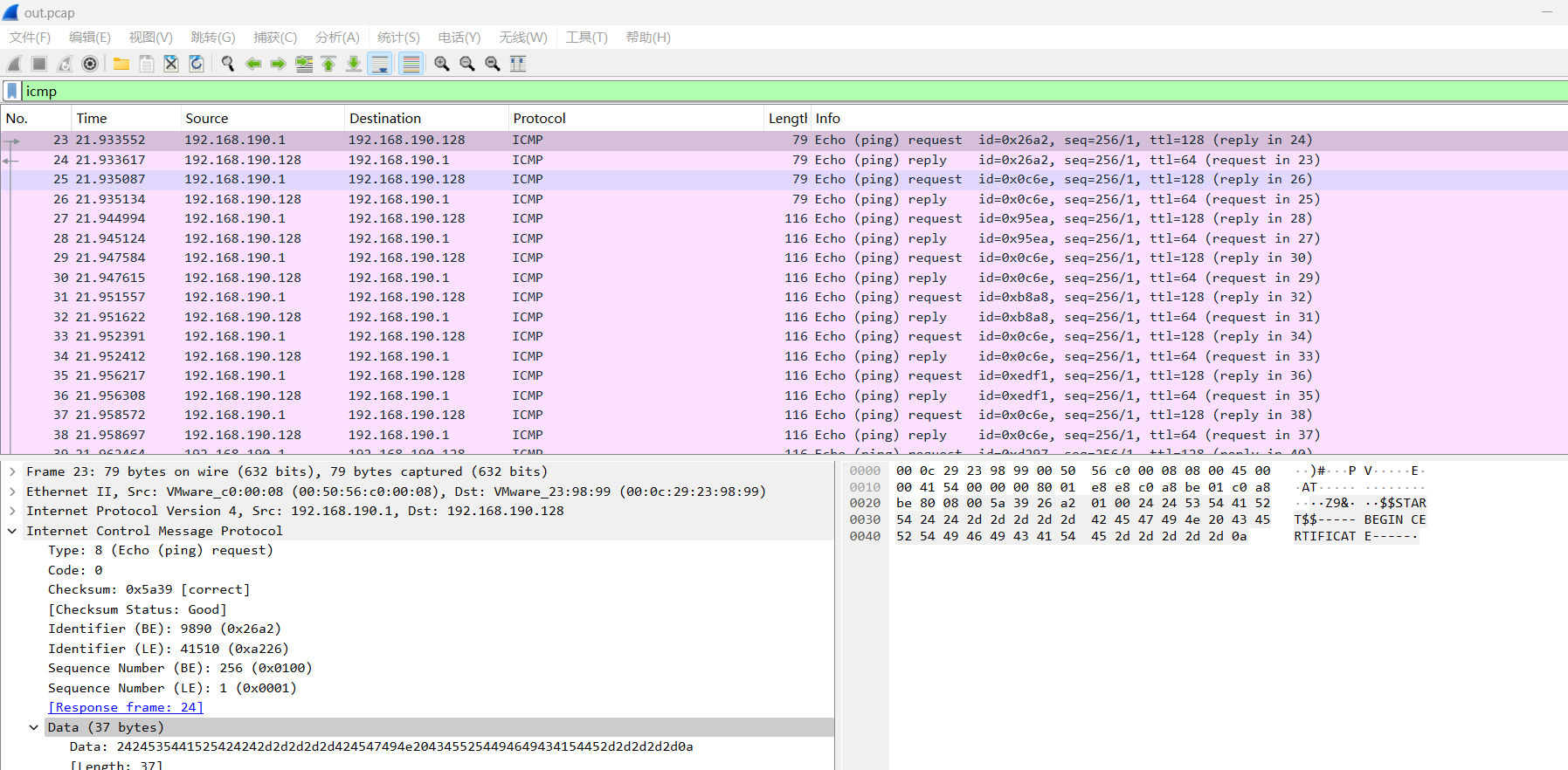Image resolution: width=1568 pixels, height=770 pixels.
Task: Go forward with the right green arrow
Action: click(279, 64)
